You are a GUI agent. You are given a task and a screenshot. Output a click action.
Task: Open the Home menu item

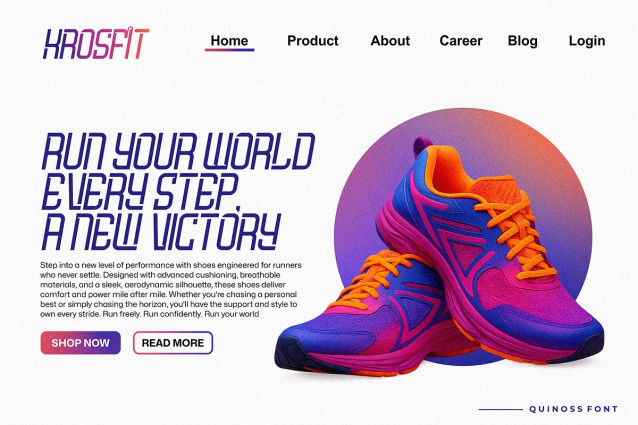coord(229,41)
